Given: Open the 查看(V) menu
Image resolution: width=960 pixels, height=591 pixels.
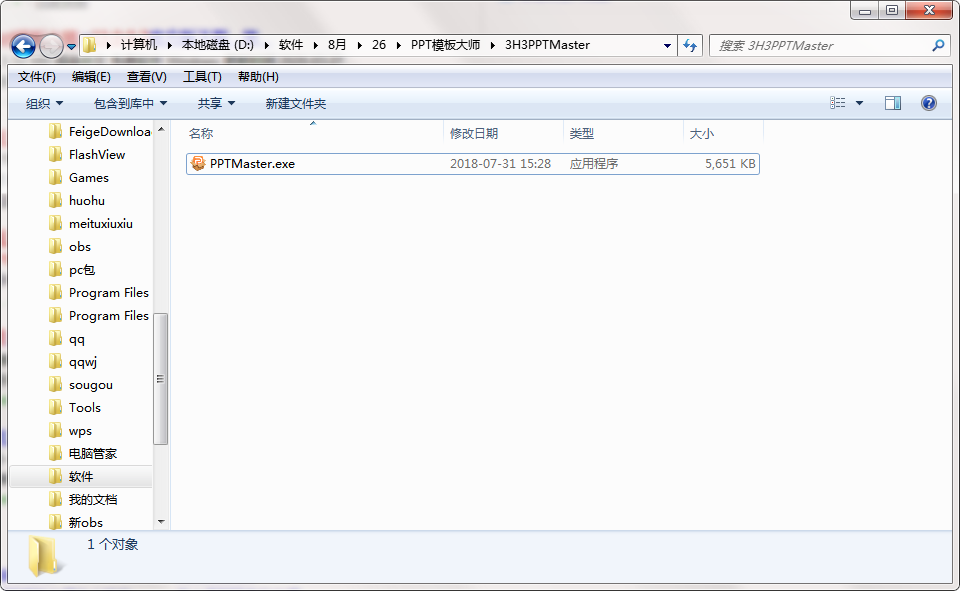Looking at the screenshot, I should pyautogui.click(x=146, y=77).
